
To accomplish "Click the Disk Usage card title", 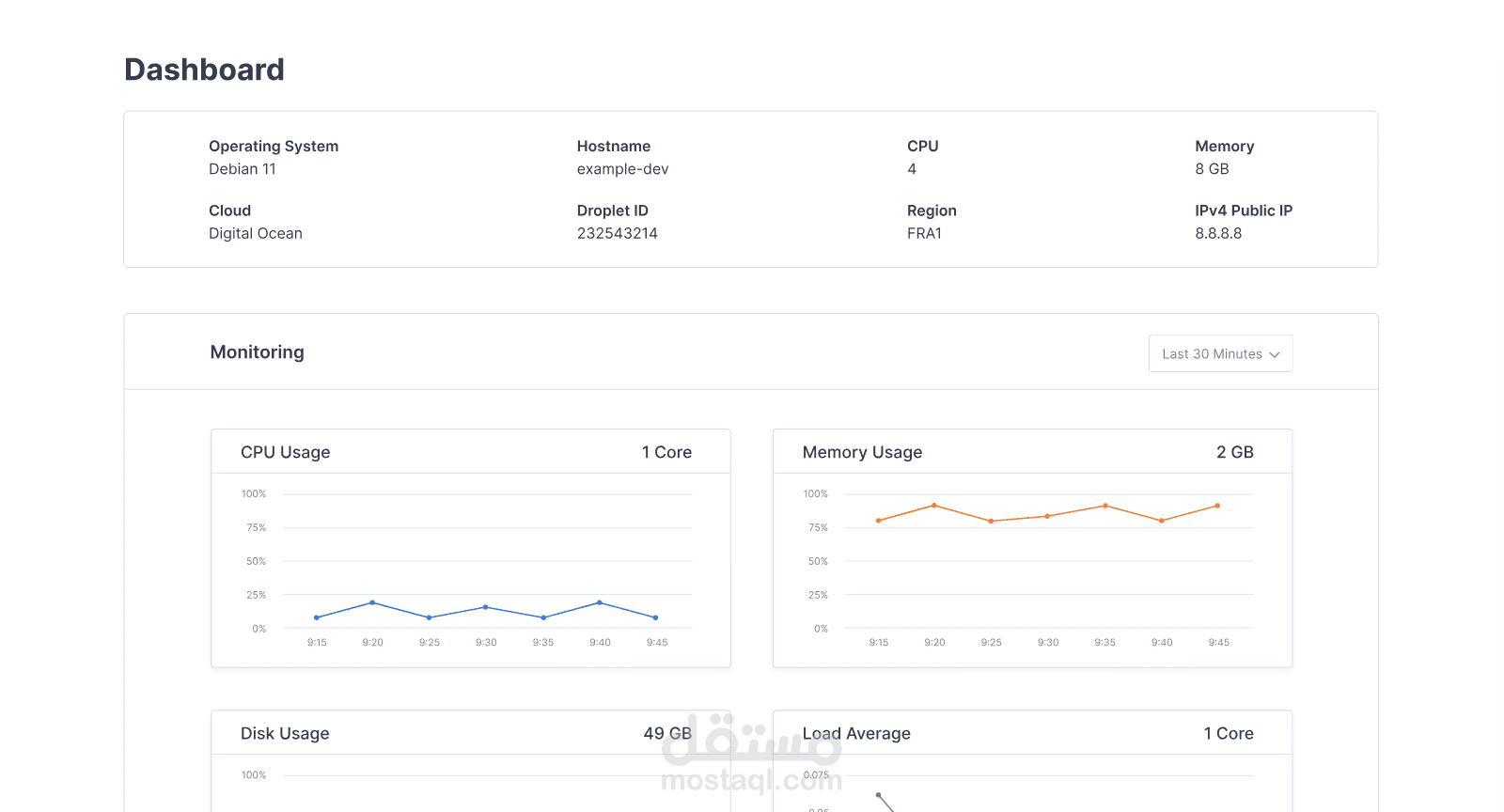I will point(285,733).
